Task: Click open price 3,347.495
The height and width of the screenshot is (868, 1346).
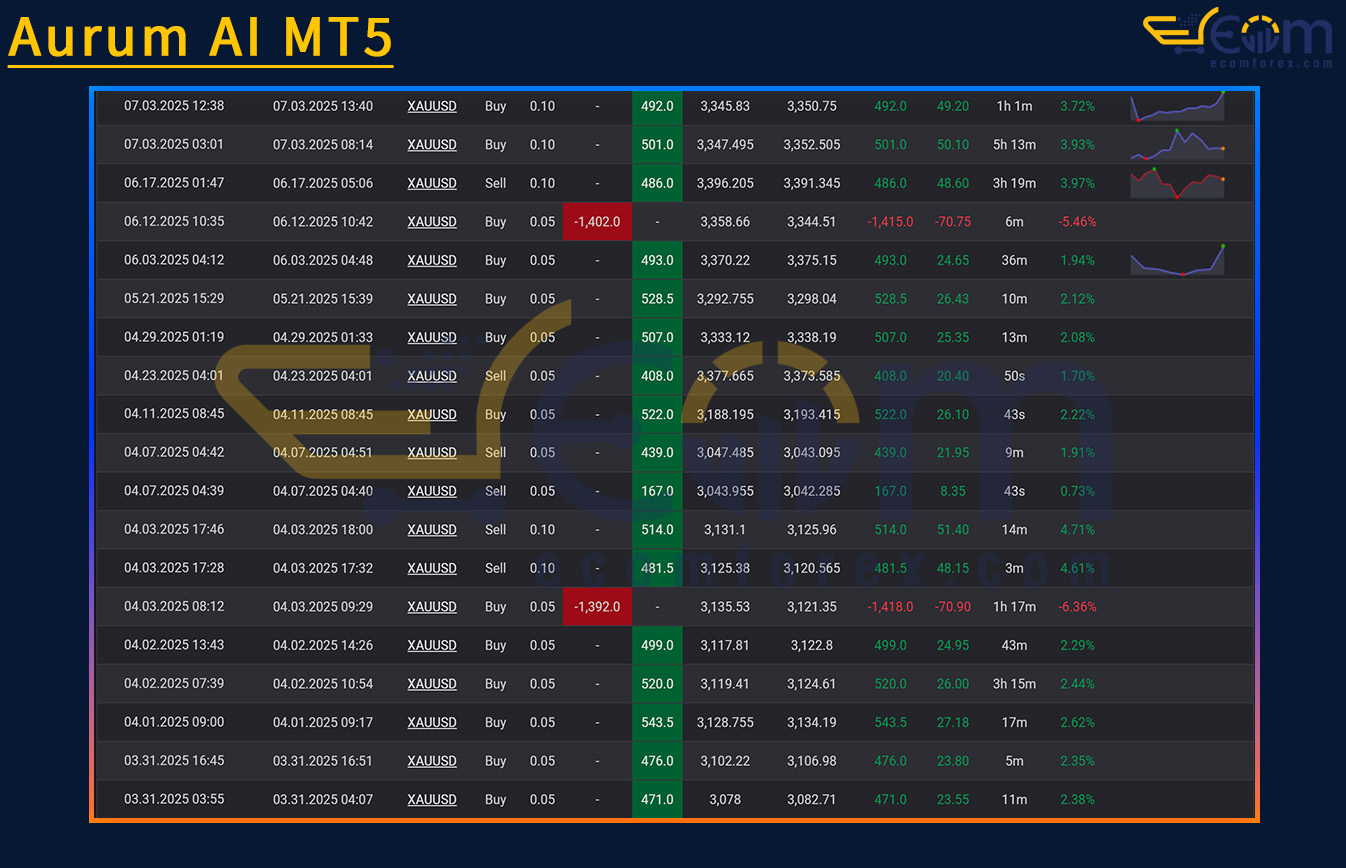Action: tap(727, 145)
